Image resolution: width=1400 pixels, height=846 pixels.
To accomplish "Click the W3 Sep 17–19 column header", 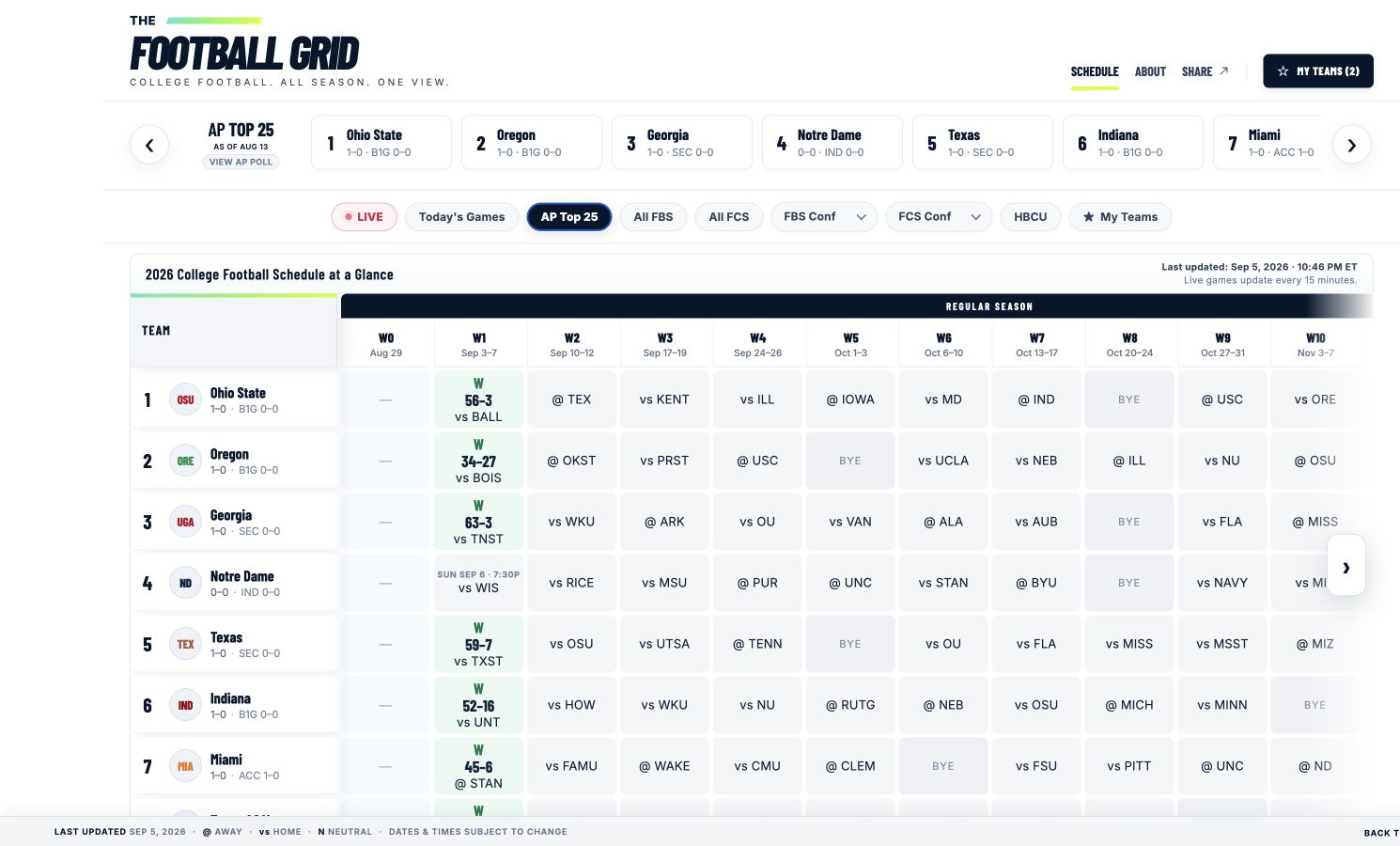I will click(664, 344).
